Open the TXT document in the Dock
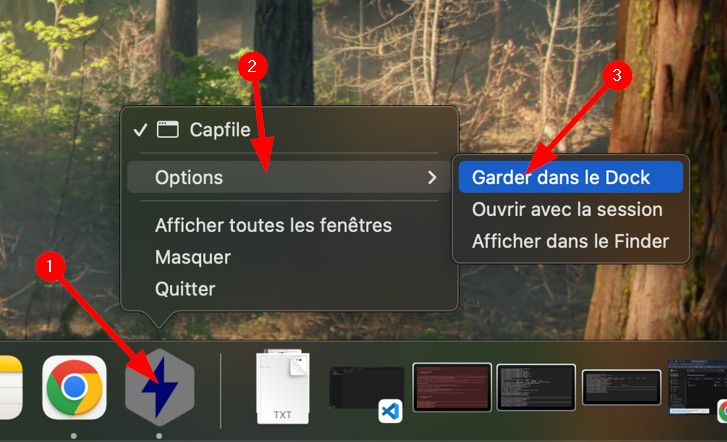This screenshot has height=442, width=727. tap(283, 387)
